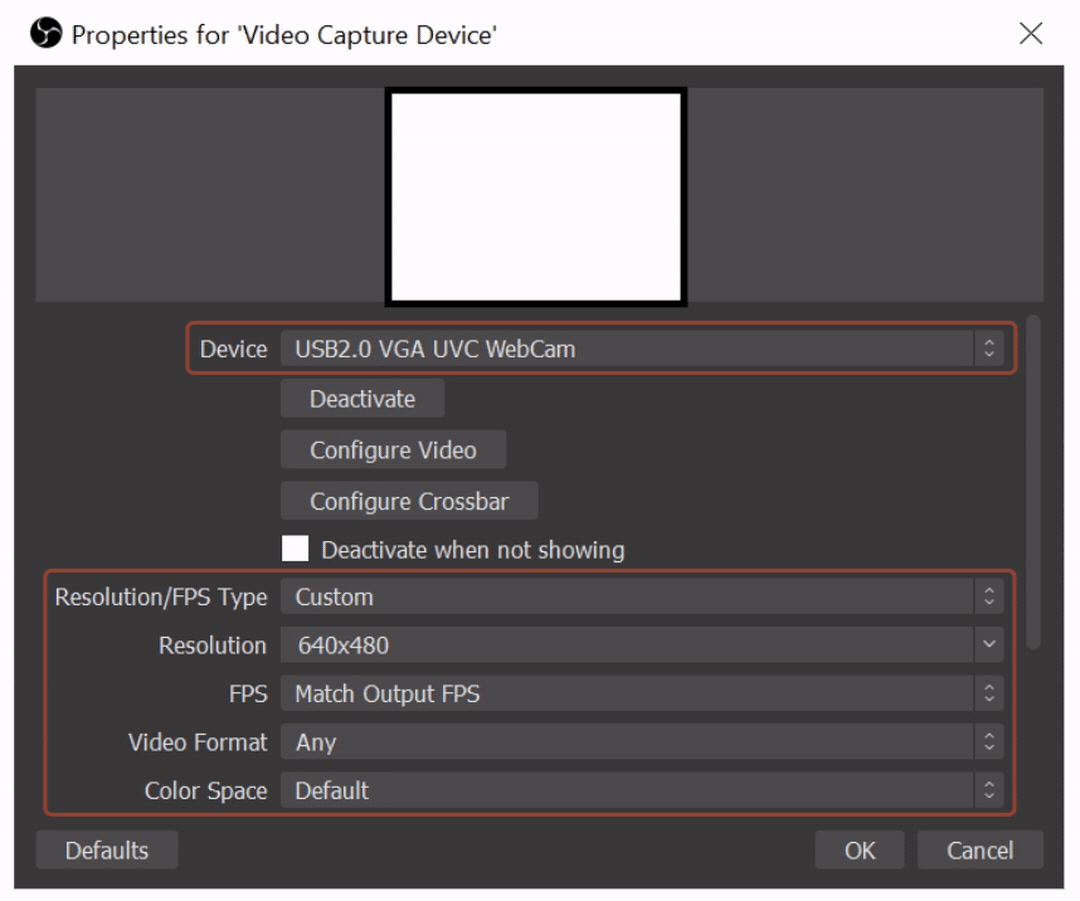Click the chevron arrow on Resolution field
Image resolution: width=1080 pixels, height=901 pixels.
click(x=988, y=645)
